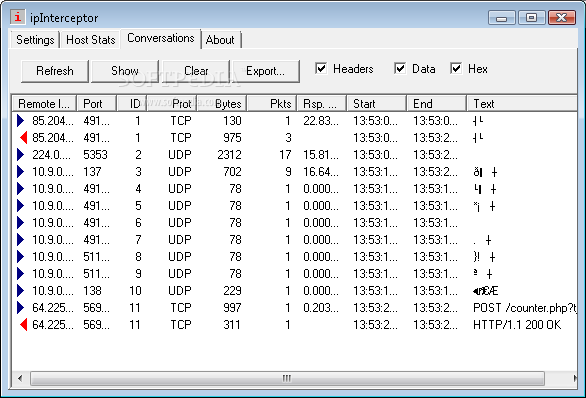Image resolution: width=586 pixels, height=398 pixels.
Task: Sort by the Port column header
Action: click(x=97, y=104)
